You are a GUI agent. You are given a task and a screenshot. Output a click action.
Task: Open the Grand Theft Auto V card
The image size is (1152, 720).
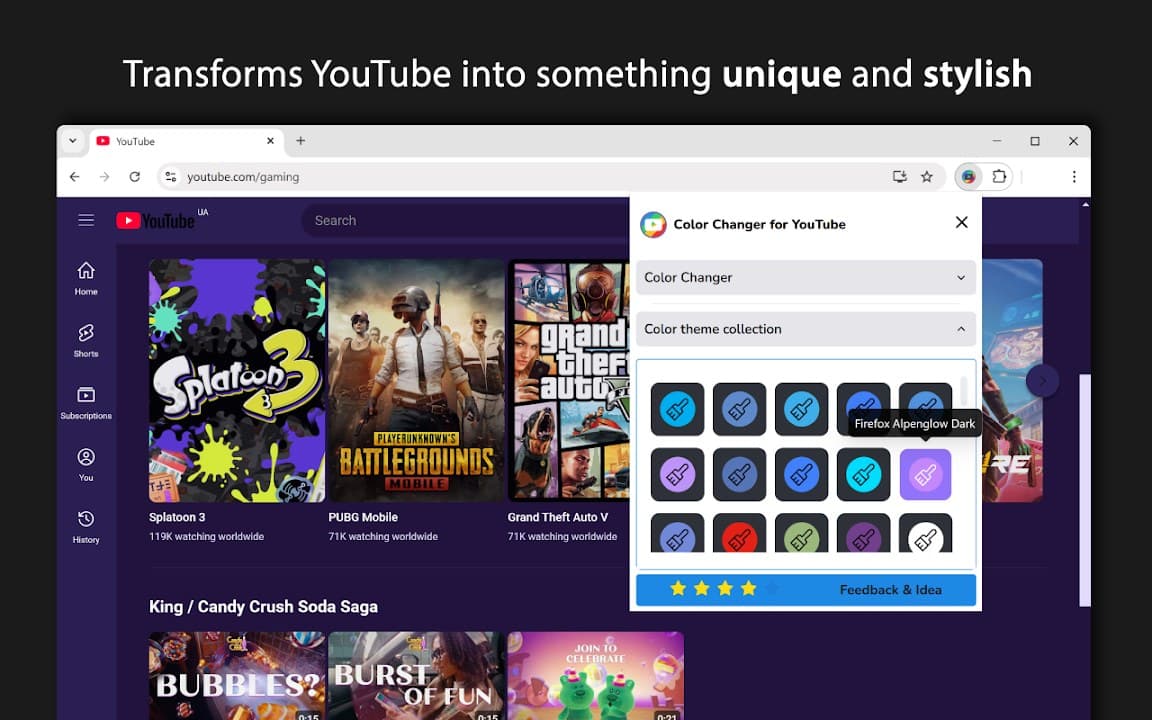tap(569, 381)
